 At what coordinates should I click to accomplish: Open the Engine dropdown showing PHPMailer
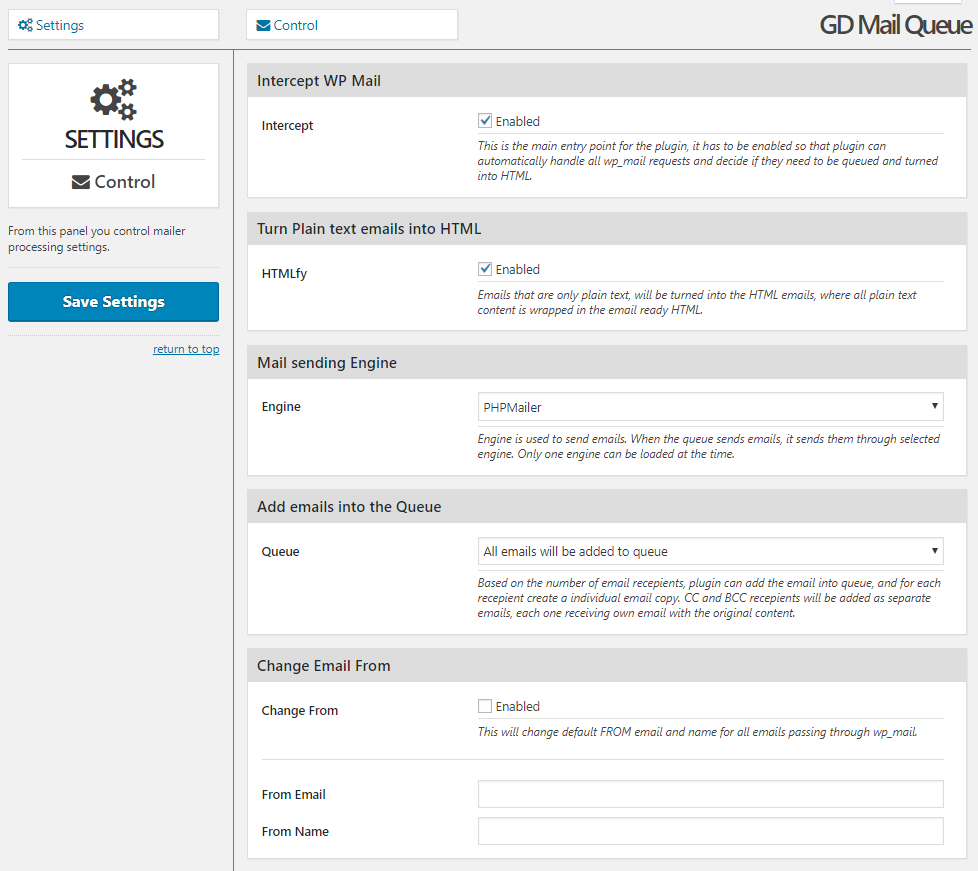(x=710, y=407)
